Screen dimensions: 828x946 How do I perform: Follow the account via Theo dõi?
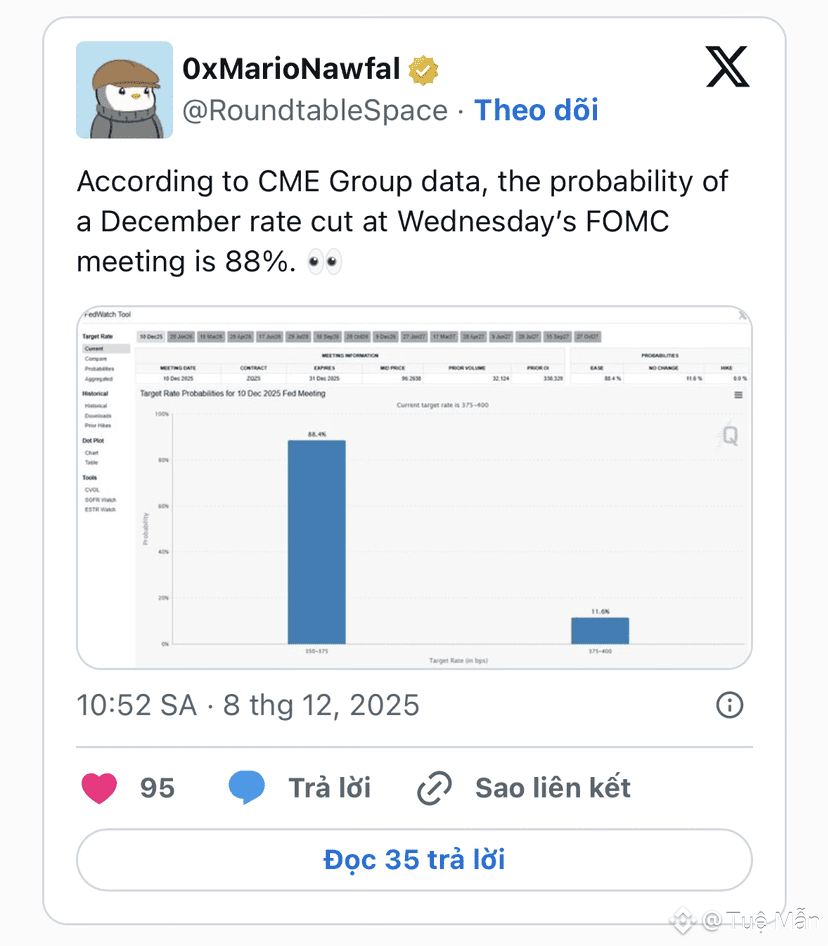click(x=536, y=110)
